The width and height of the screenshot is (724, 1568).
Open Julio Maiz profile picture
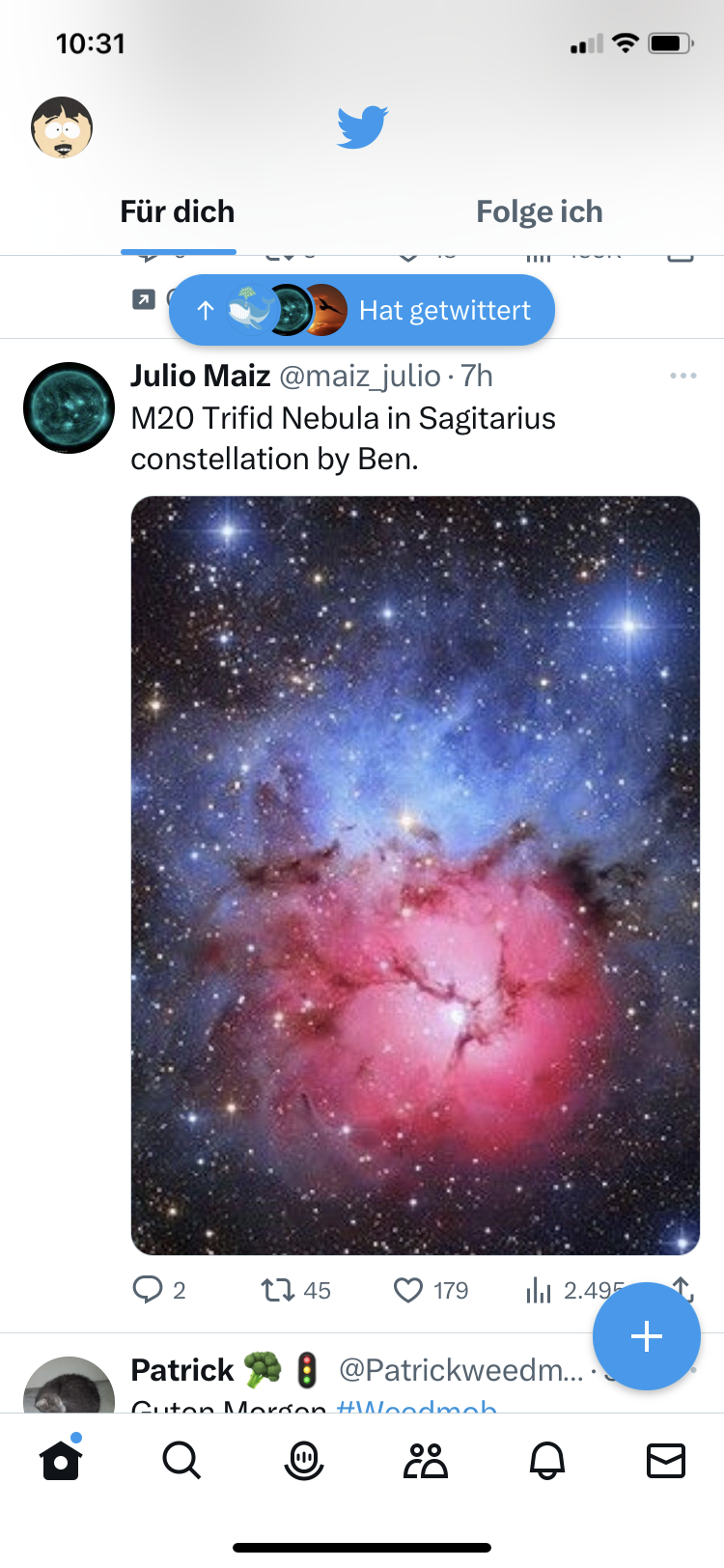(x=69, y=407)
